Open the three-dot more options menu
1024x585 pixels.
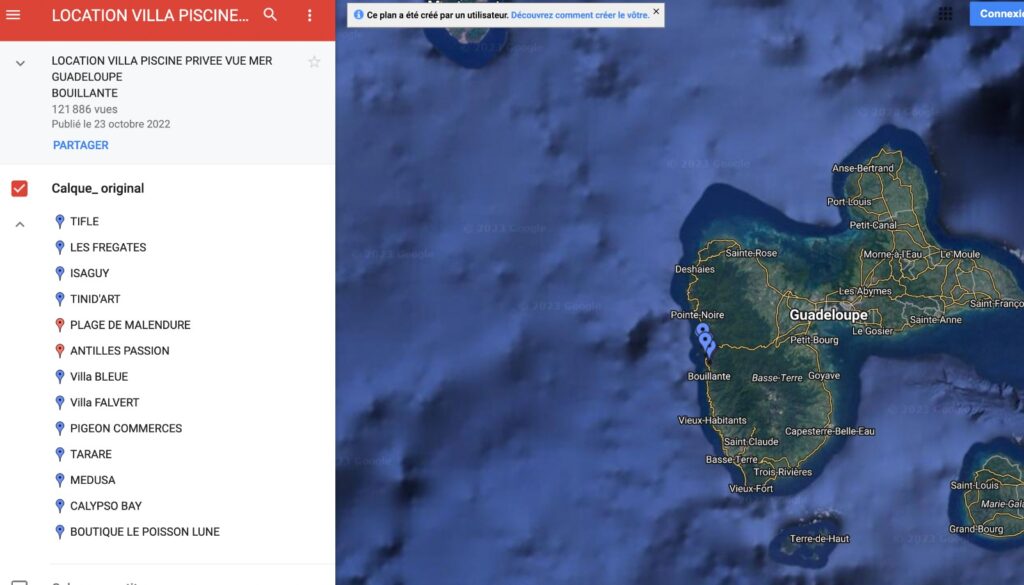310,15
